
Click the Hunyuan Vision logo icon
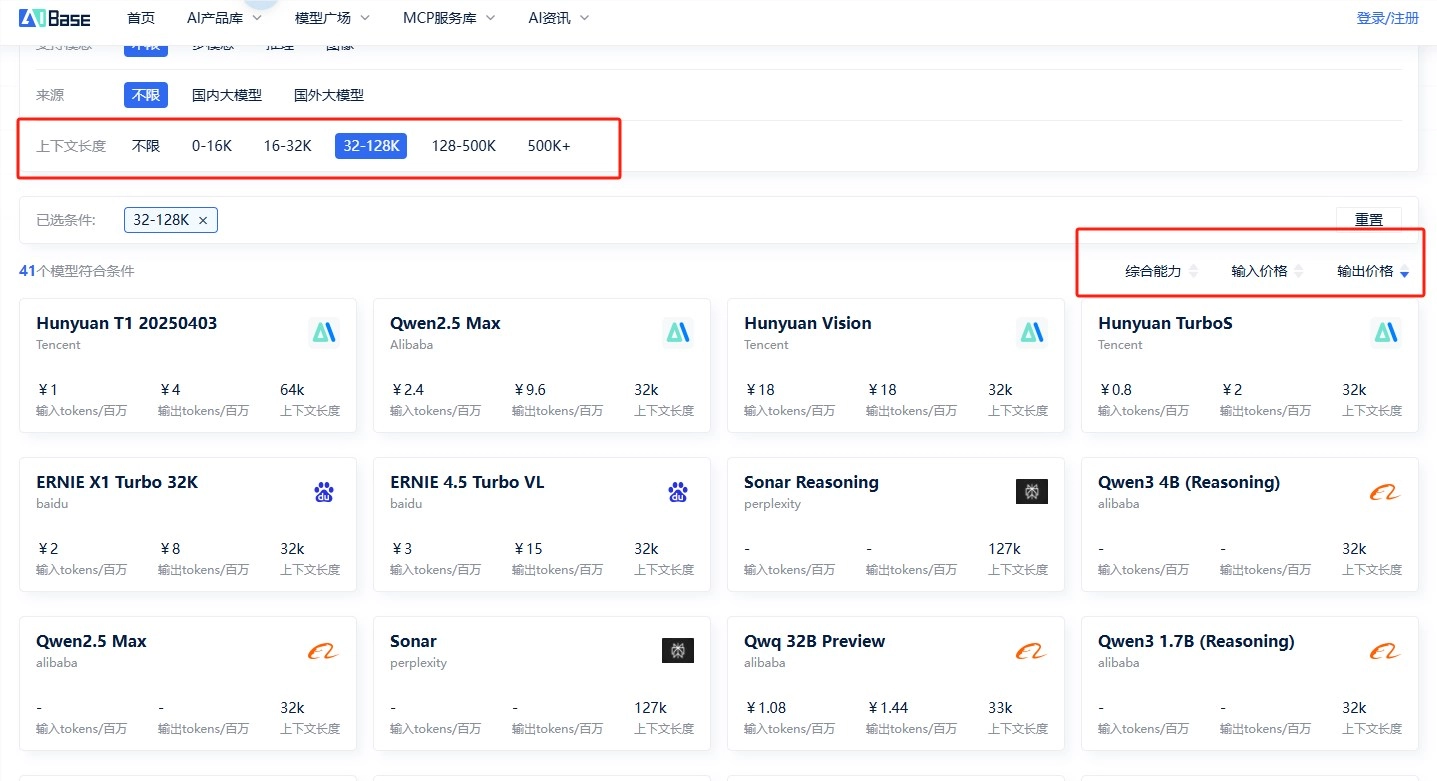click(1032, 332)
